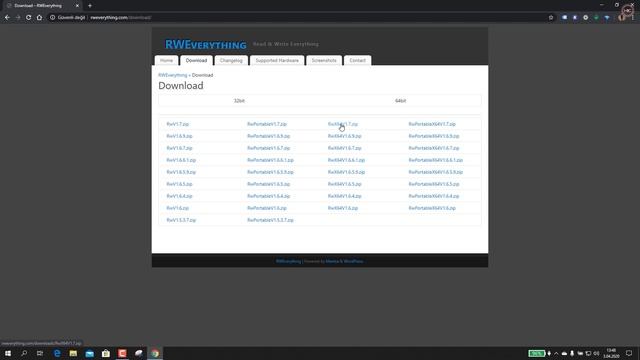Screen dimensions: 640x360
Task: Open the Supported Hardware tab
Action: tap(277, 60)
